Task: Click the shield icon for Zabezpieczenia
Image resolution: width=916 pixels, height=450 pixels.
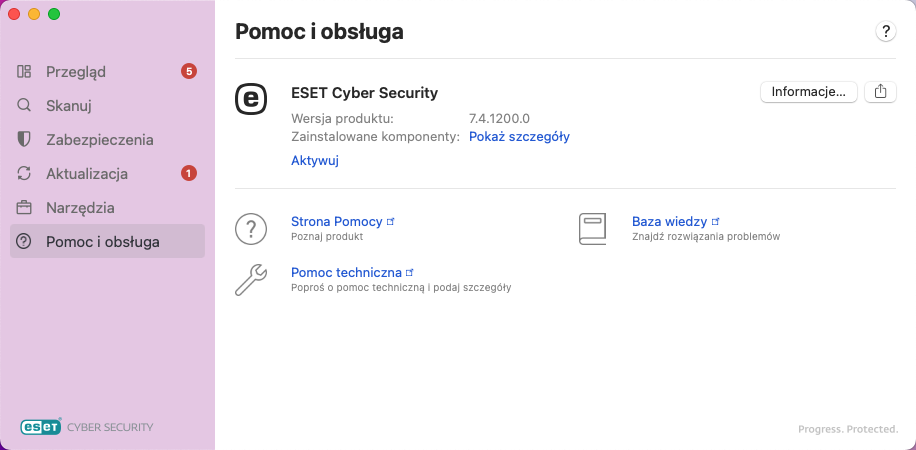Action: tap(25, 140)
